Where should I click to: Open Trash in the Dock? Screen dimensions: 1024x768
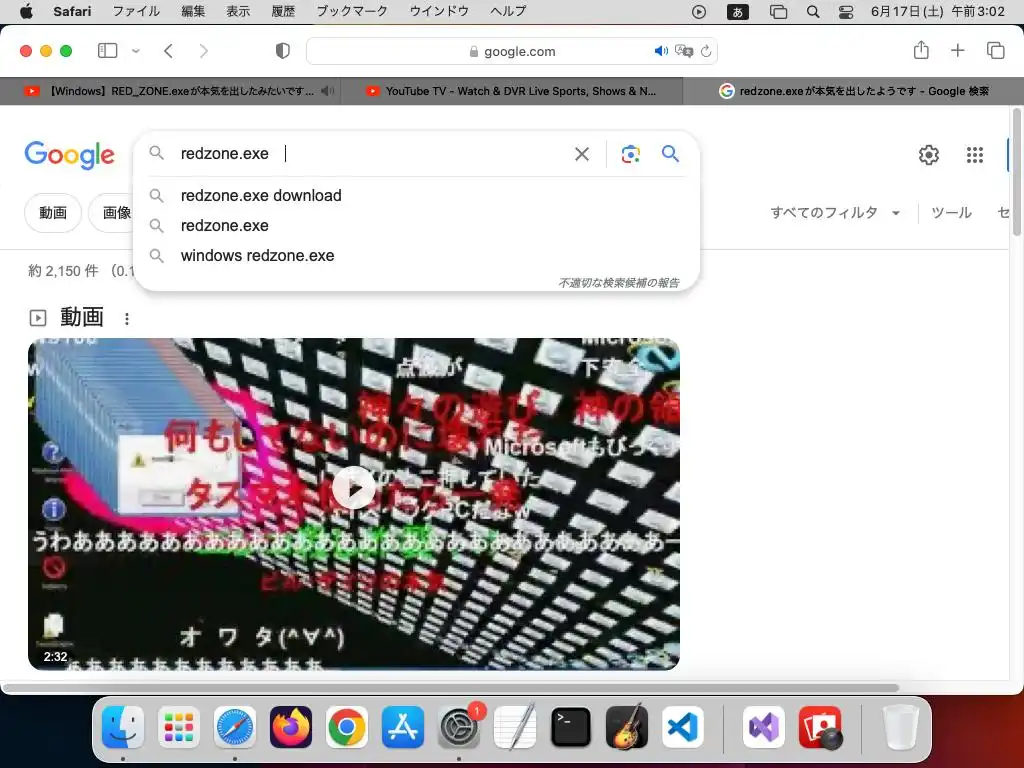point(901,728)
